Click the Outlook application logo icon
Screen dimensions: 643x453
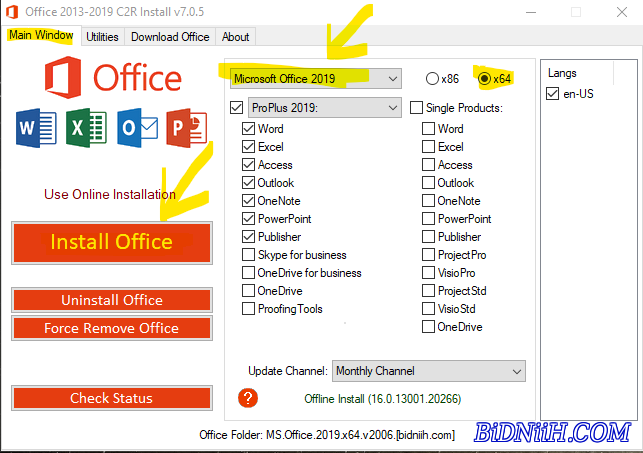[x=137, y=128]
